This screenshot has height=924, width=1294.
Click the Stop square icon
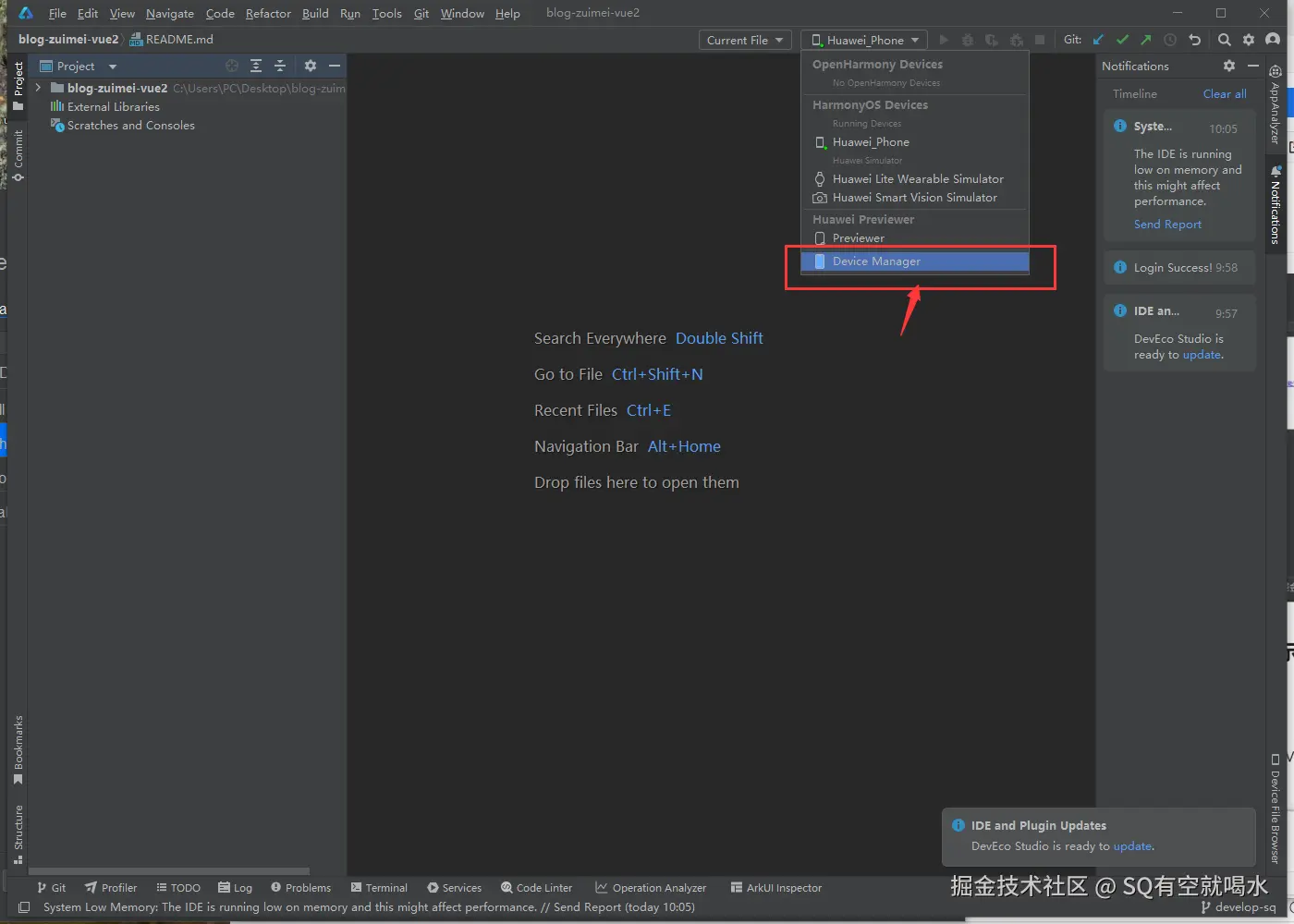pyautogui.click(x=1040, y=40)
